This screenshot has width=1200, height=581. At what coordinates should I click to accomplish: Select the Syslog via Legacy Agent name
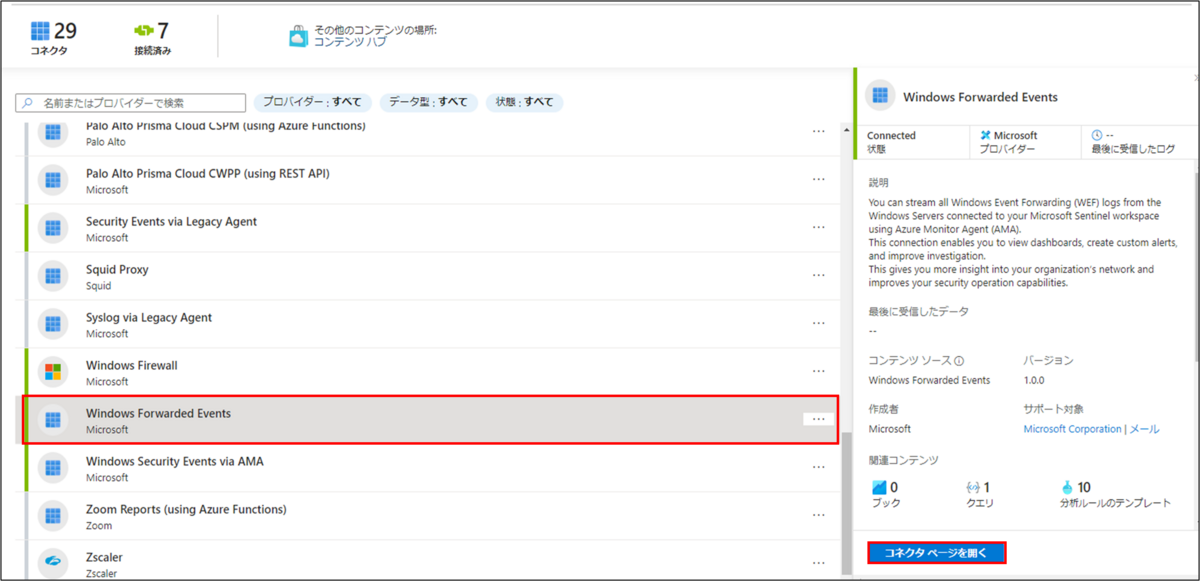tap(149, 317)
